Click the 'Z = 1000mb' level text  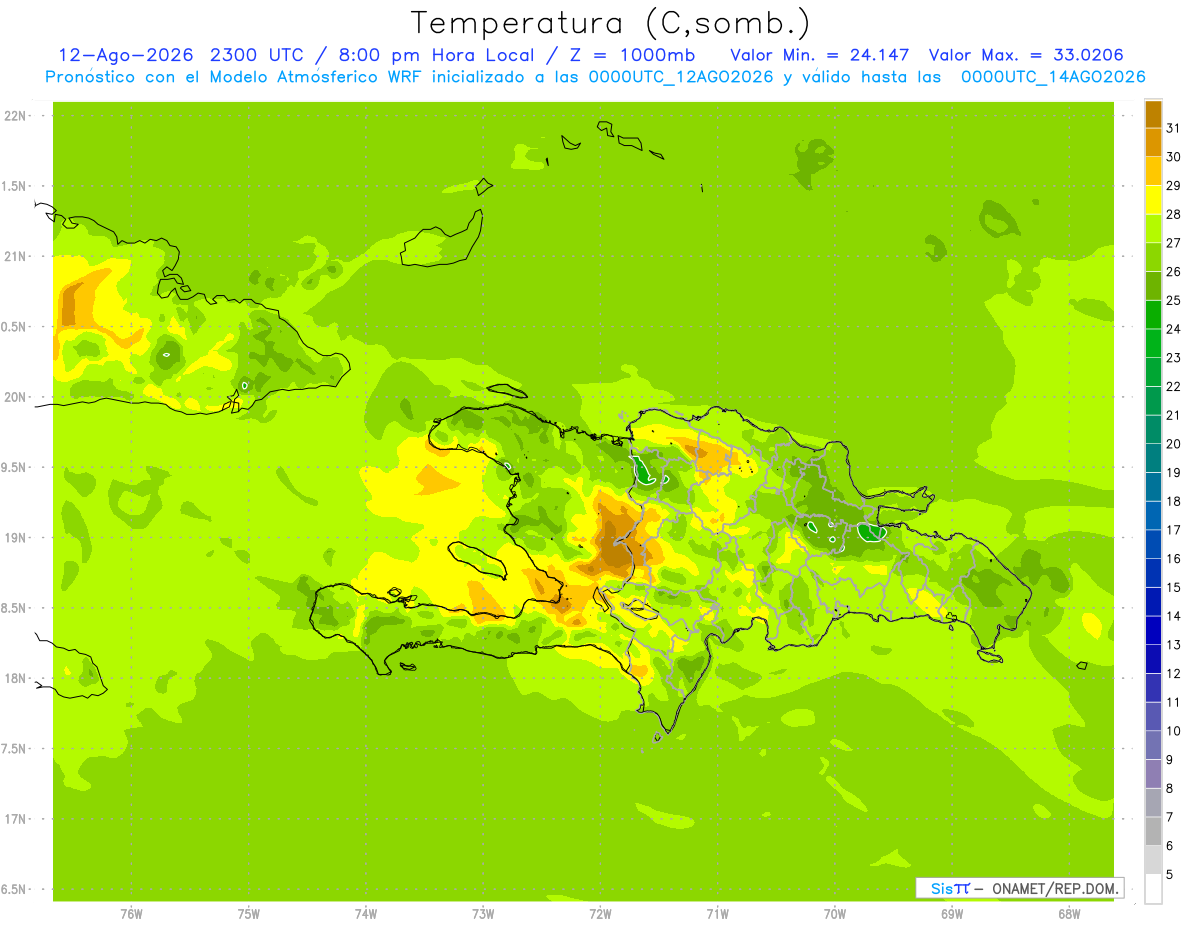[639, 55]
